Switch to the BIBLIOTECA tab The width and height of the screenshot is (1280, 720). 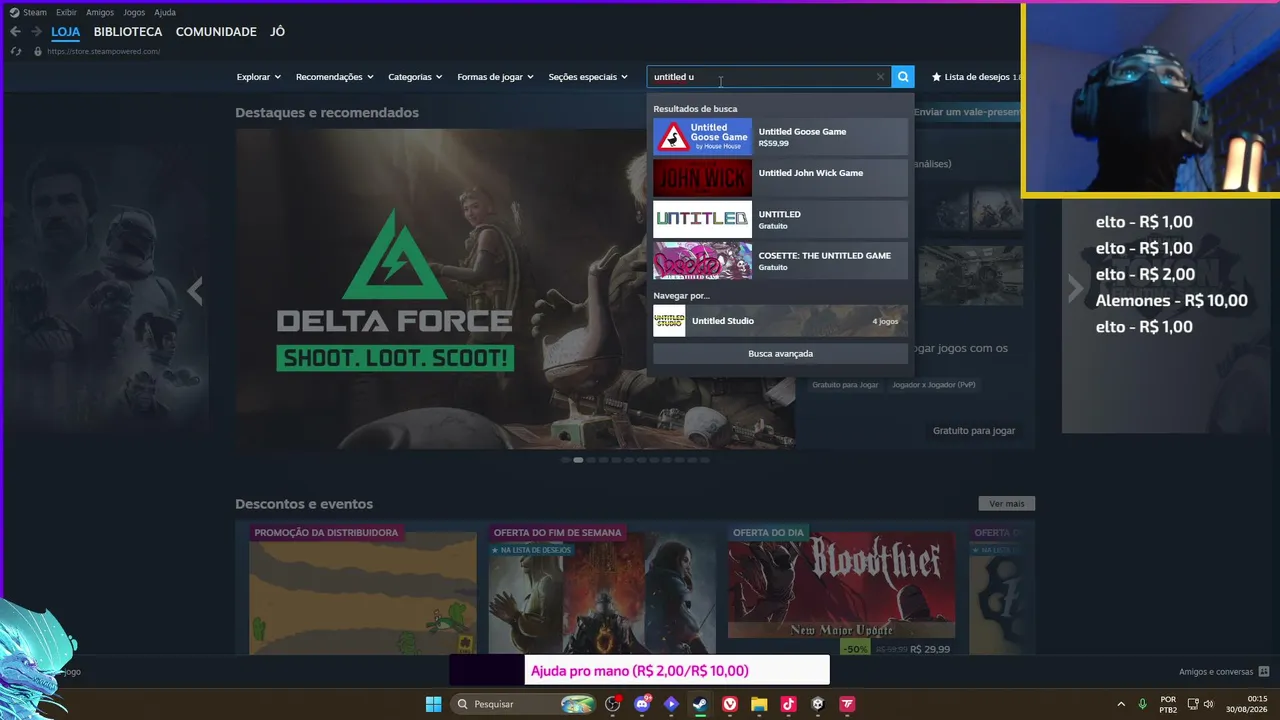pos(128,32)
